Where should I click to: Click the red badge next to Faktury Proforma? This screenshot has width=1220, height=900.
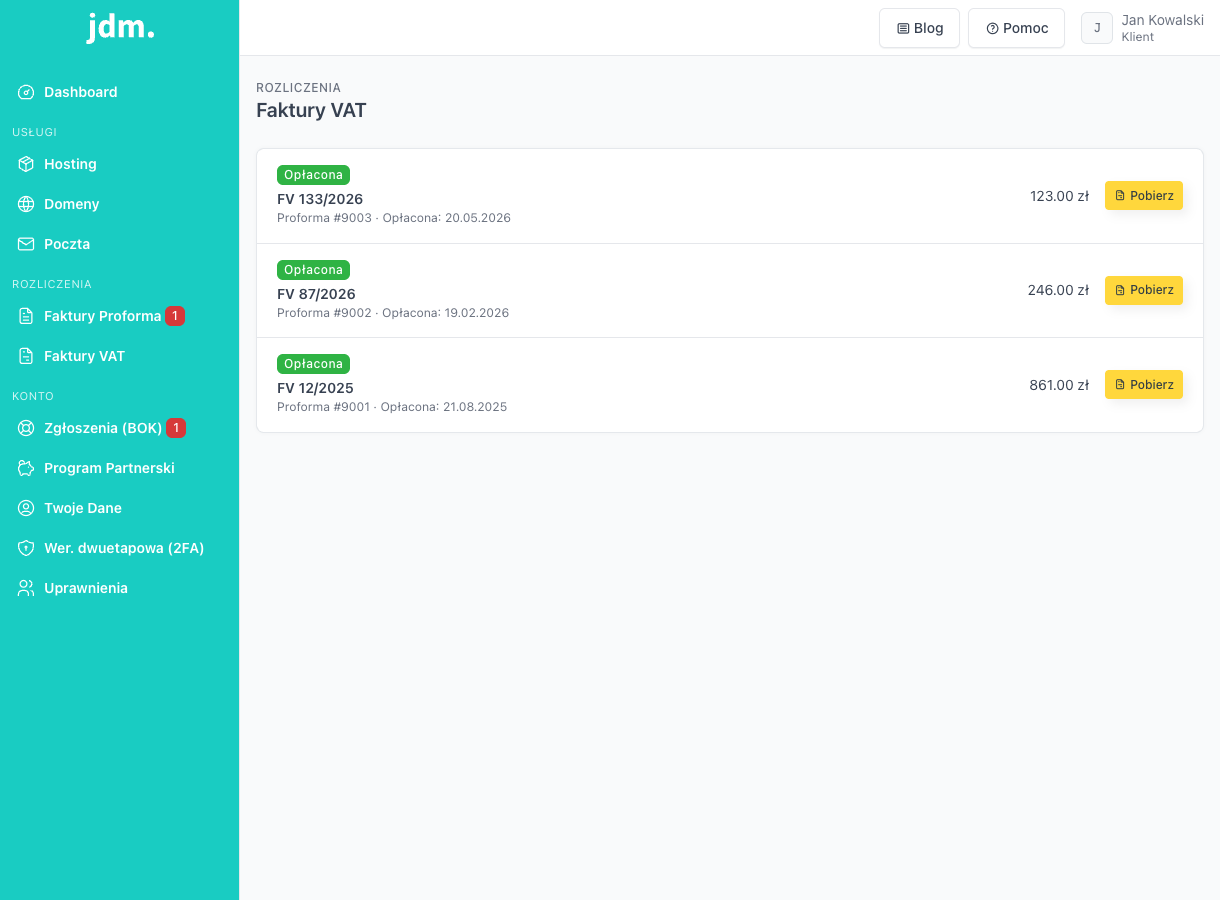175,316
